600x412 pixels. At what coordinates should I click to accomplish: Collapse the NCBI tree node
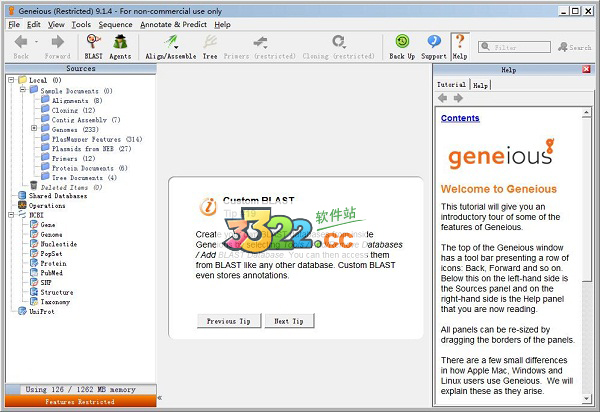point(11,215)
